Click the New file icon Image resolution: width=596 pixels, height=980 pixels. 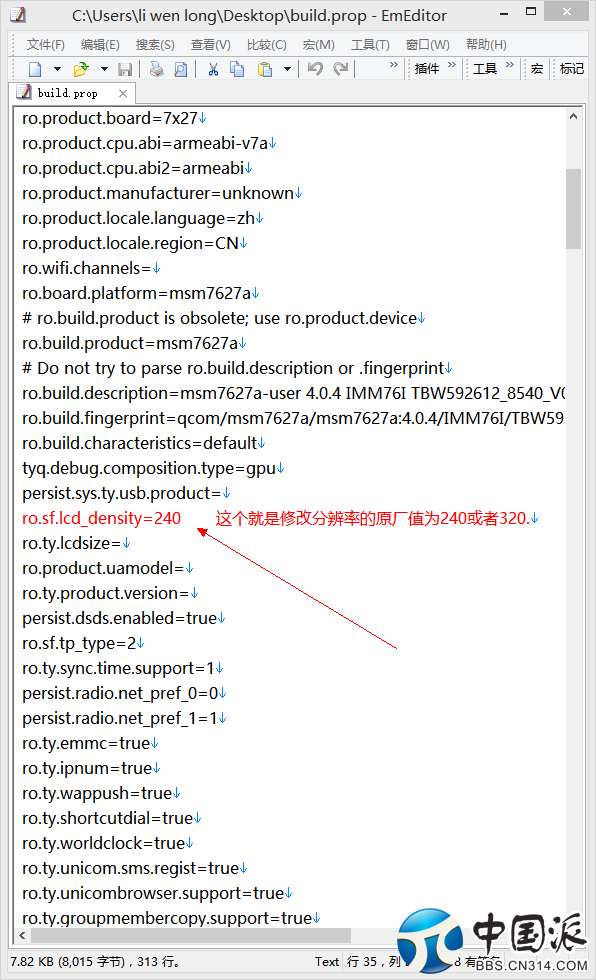(x=36, y=69)
